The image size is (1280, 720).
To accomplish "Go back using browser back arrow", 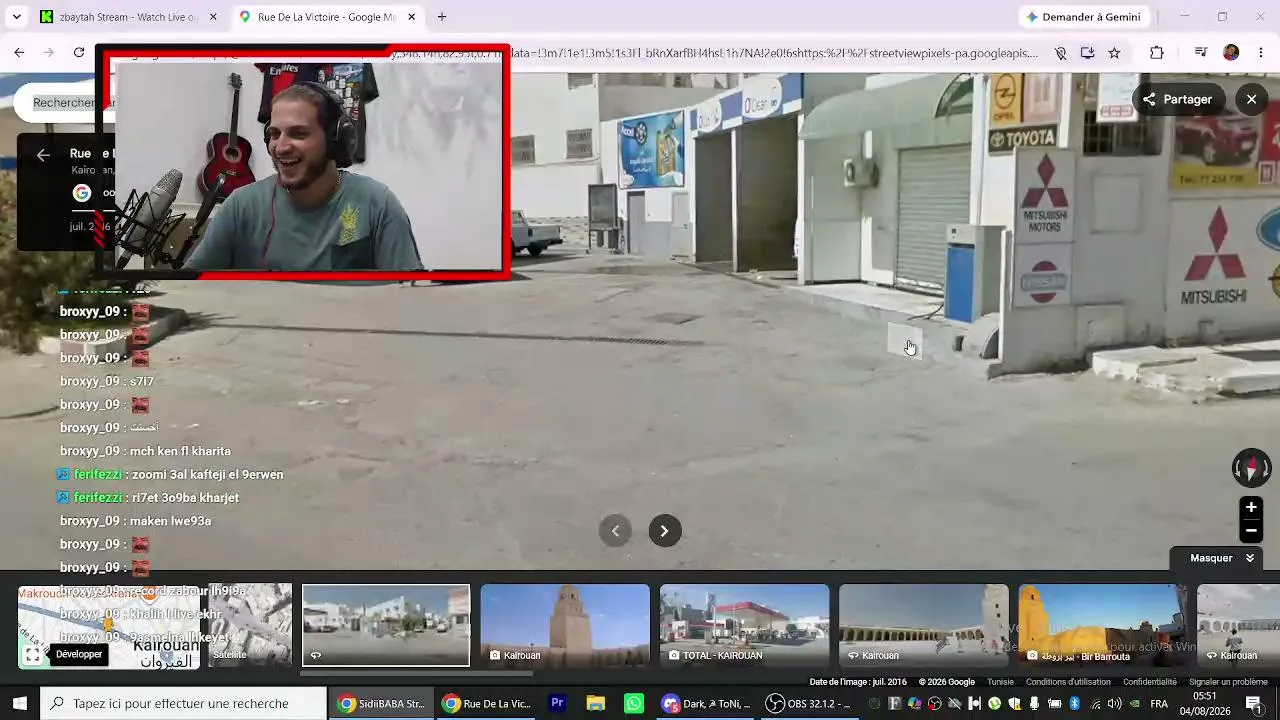I will pos(19,52).
